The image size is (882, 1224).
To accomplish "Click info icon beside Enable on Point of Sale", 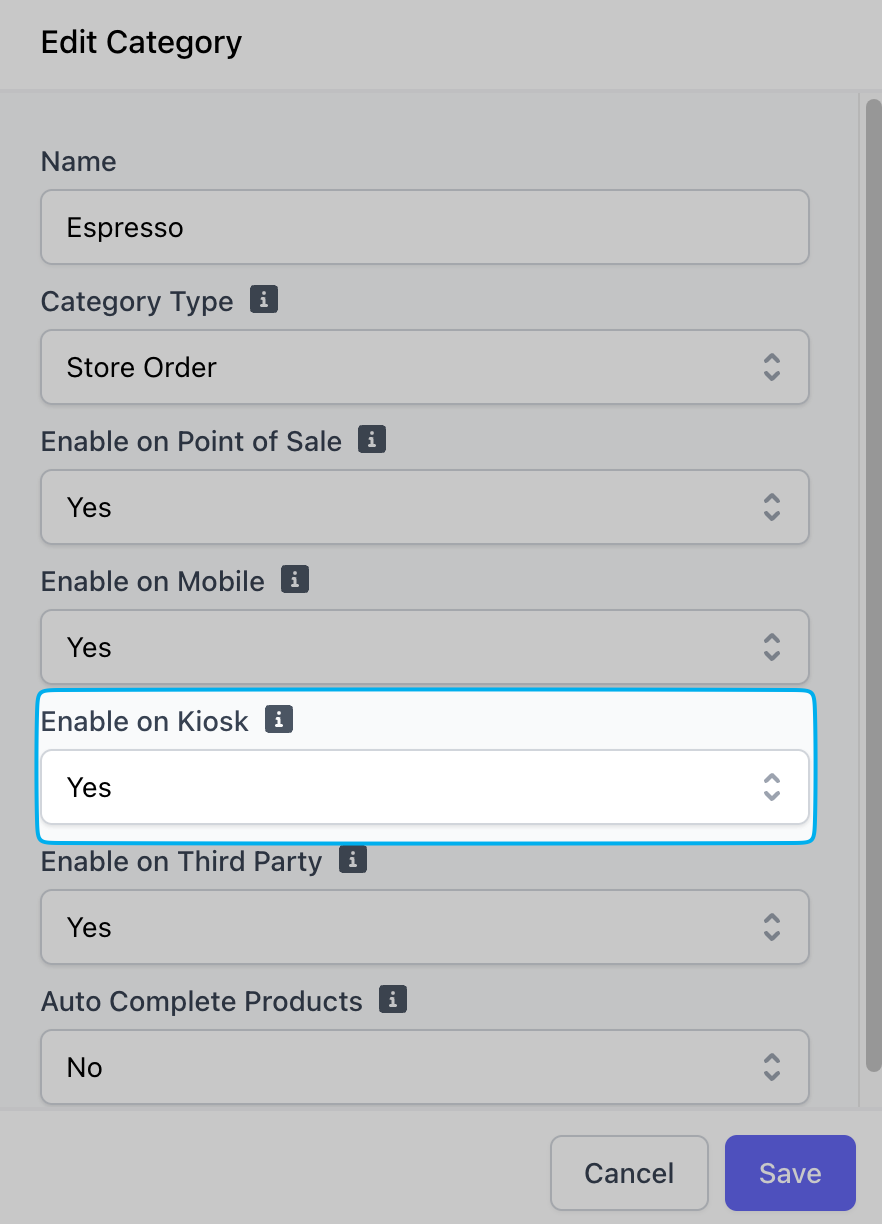I will (x=372, y=439).
